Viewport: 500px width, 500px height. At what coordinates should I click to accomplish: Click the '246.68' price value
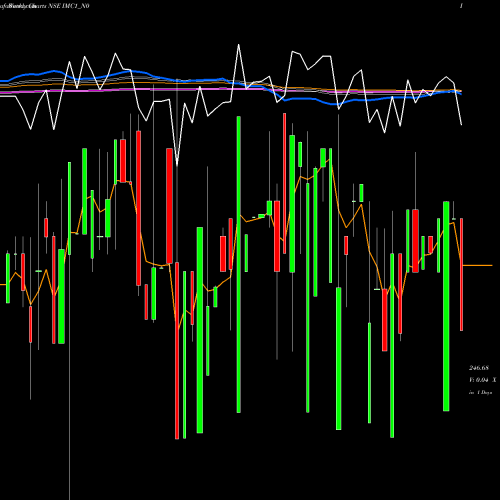click(x=479, y=368)
